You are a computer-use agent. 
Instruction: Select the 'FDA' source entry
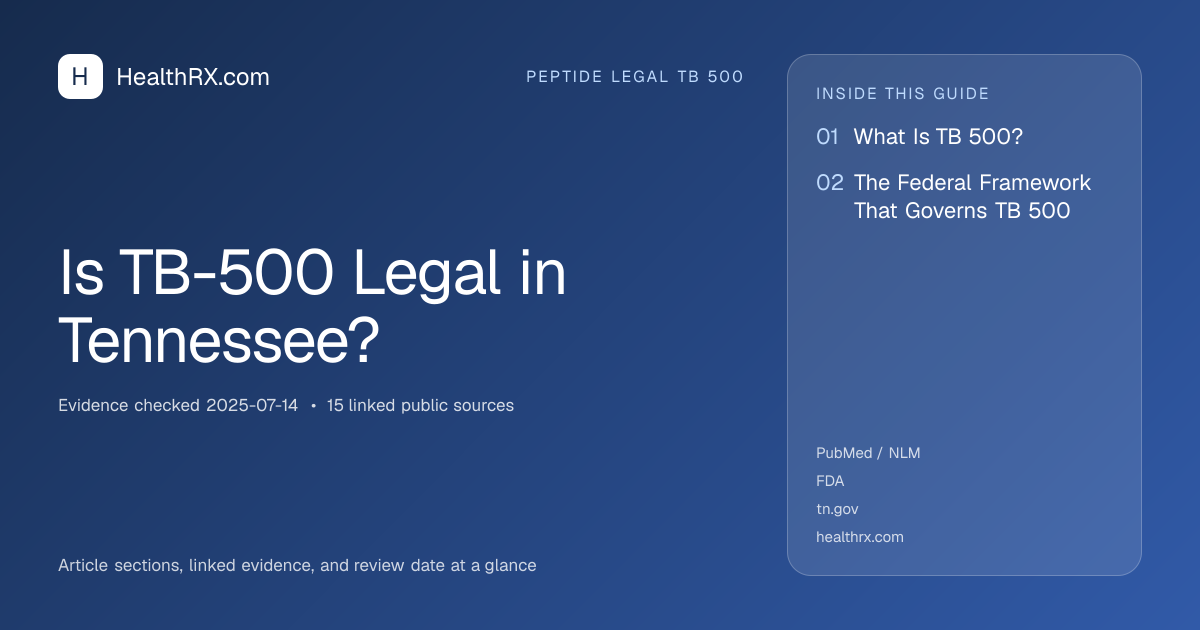830,481
